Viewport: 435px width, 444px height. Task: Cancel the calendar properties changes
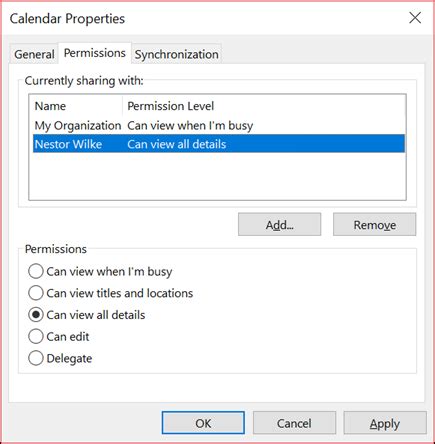(294, 423)
